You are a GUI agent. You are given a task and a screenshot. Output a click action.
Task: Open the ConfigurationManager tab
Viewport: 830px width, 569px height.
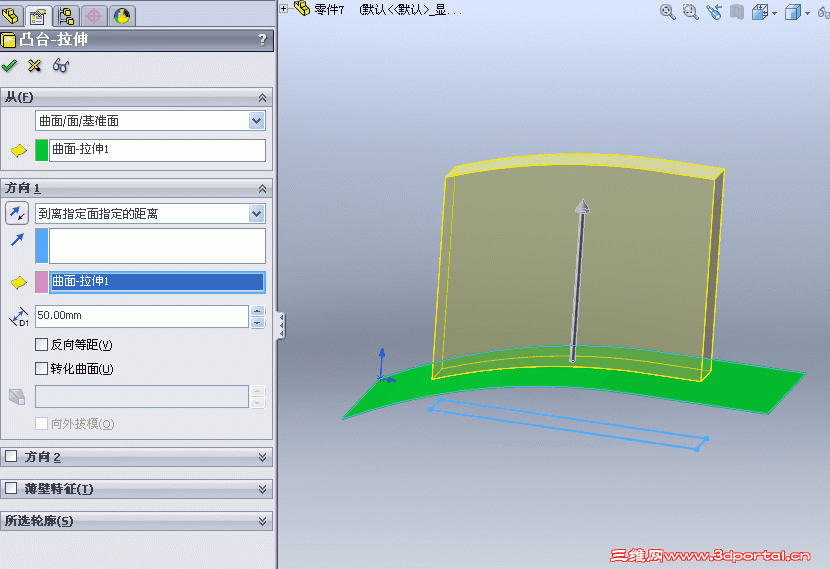coord(66,15)
